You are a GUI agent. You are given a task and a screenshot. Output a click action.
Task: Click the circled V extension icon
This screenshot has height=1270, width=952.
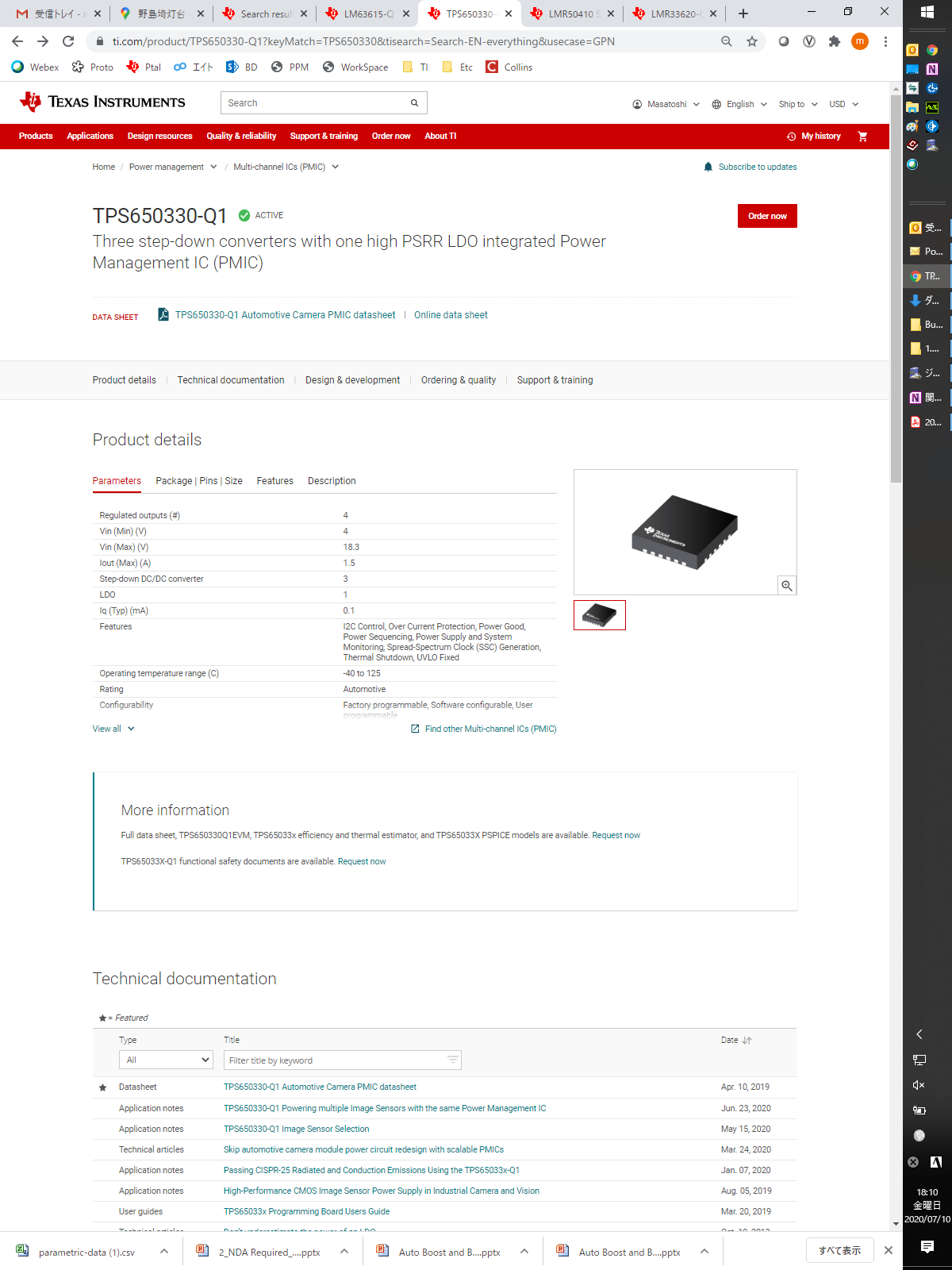(809, 41)
